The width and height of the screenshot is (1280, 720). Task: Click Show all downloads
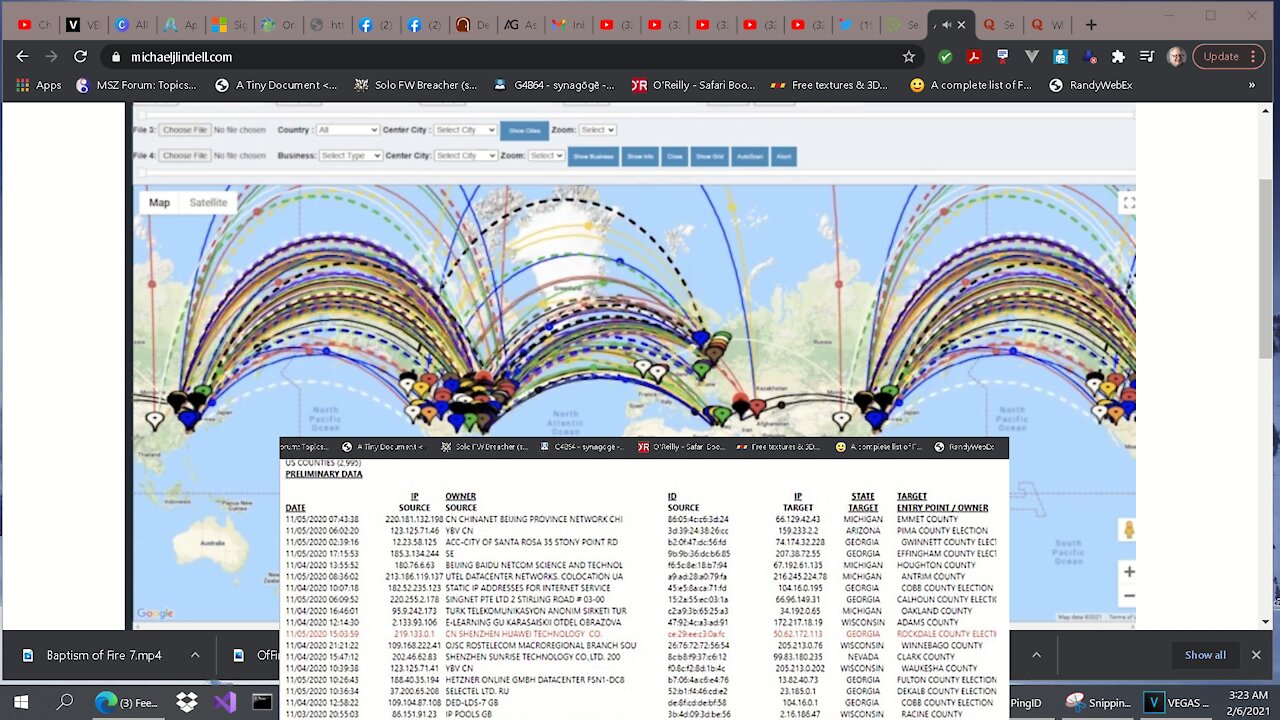pos(1205,655)
